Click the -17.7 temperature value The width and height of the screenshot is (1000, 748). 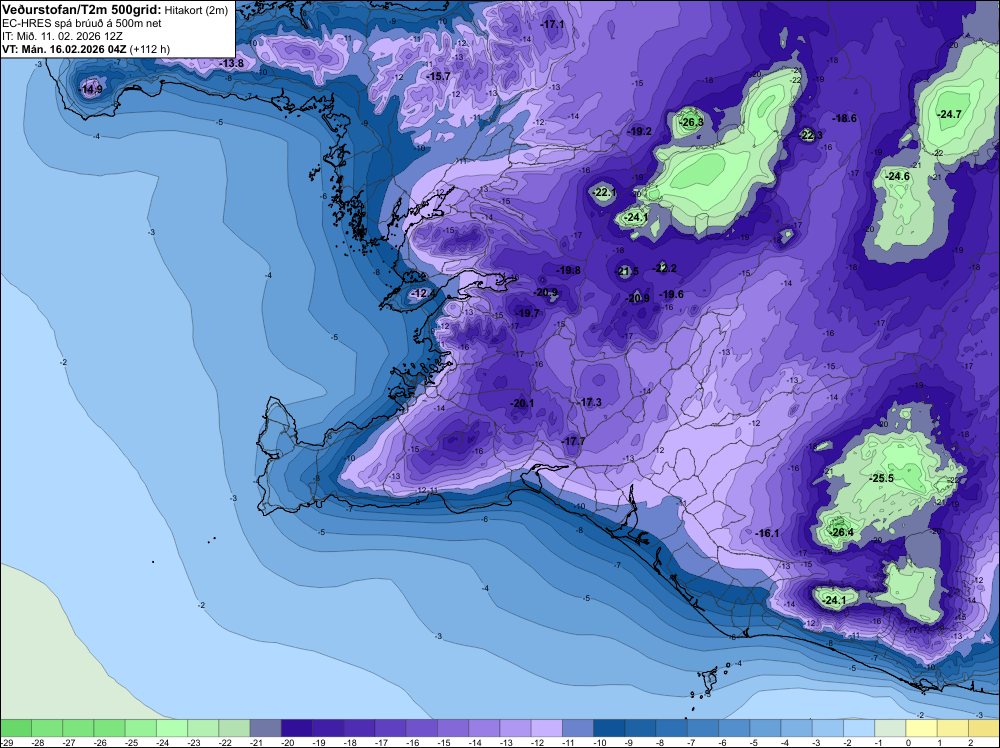pyautogui.click(x=573, y=441)
